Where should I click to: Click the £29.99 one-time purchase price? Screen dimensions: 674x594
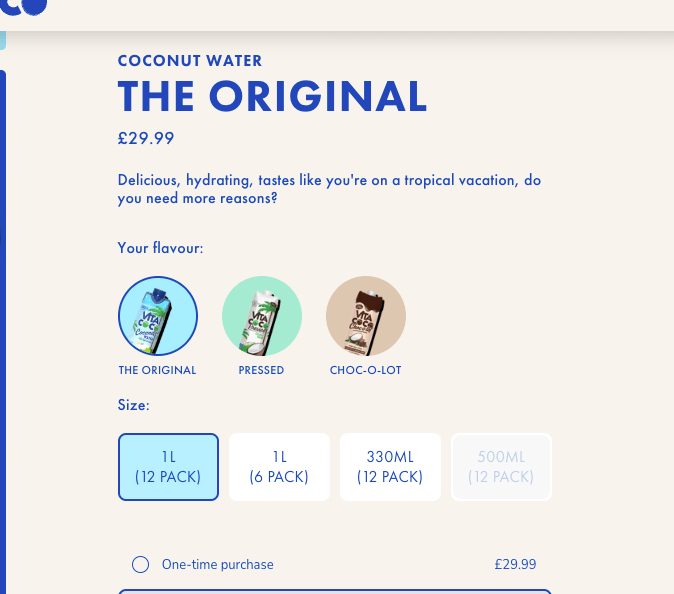(515, 564)
